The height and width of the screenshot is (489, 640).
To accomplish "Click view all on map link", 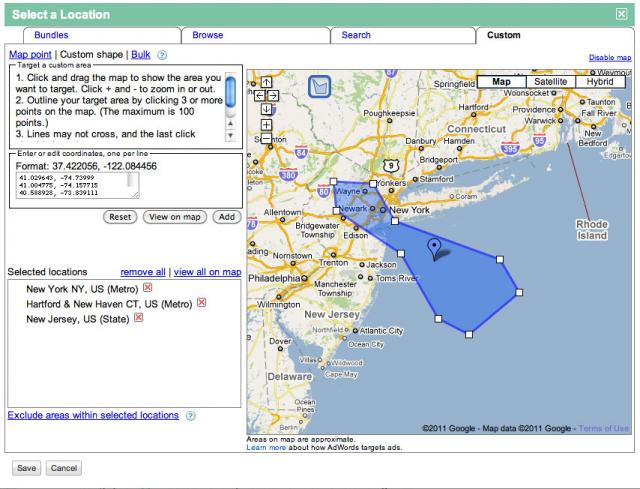I will pyautogui.click(x=207, y=272).
